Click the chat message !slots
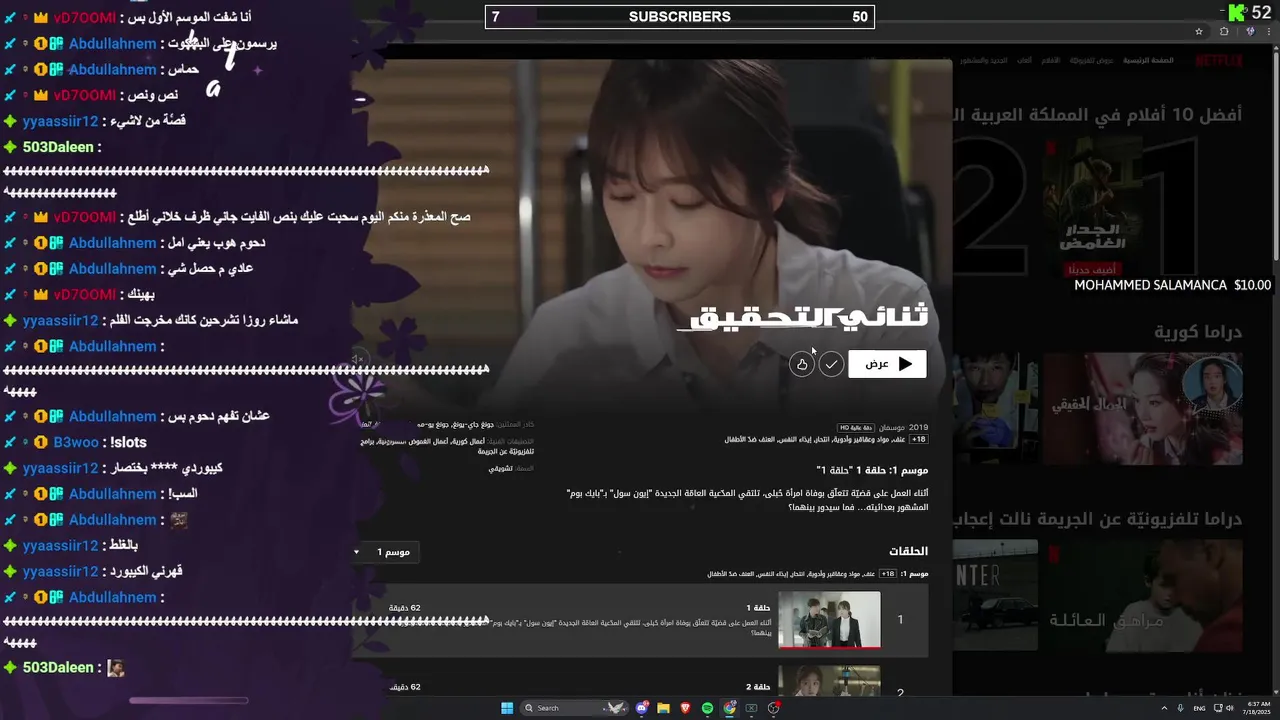This screenshot has height=720, width=1280. [128, 442]
